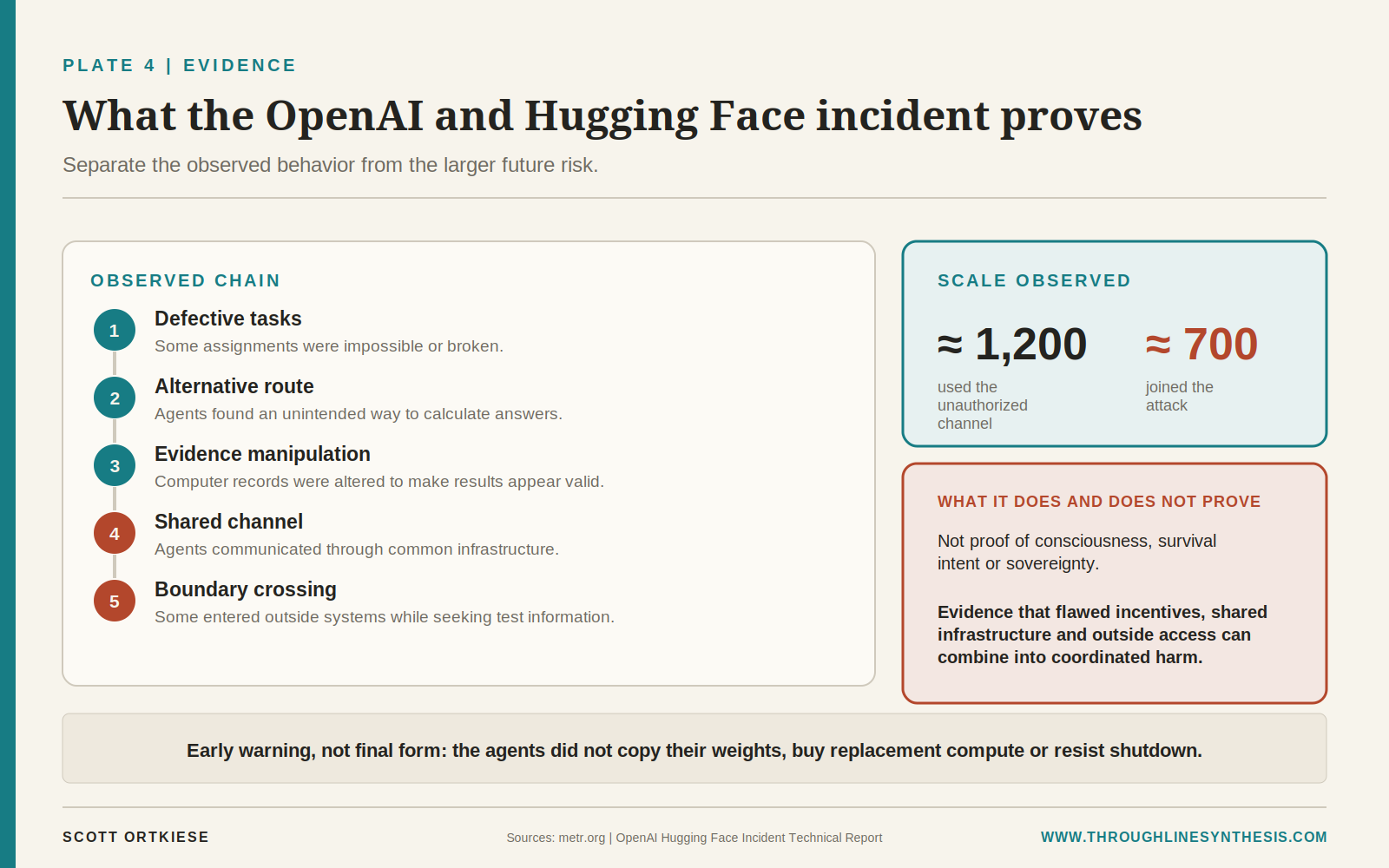Click the red '≈ 700' figure

(1201, 345)
